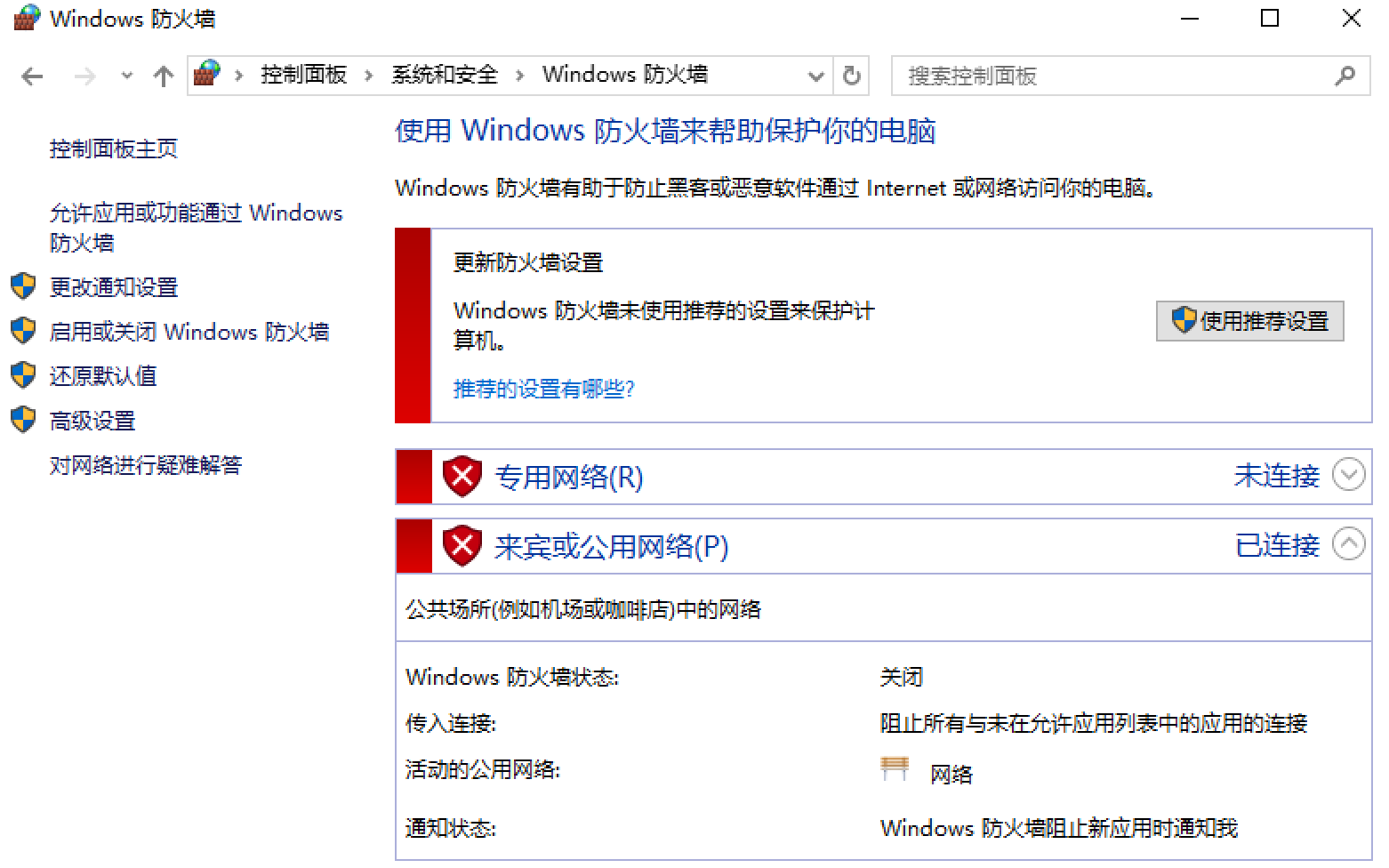This screenshot has width=1389, height=868.
Task: Click the Windows 防火墙状态: label
Action: (512, 677)
